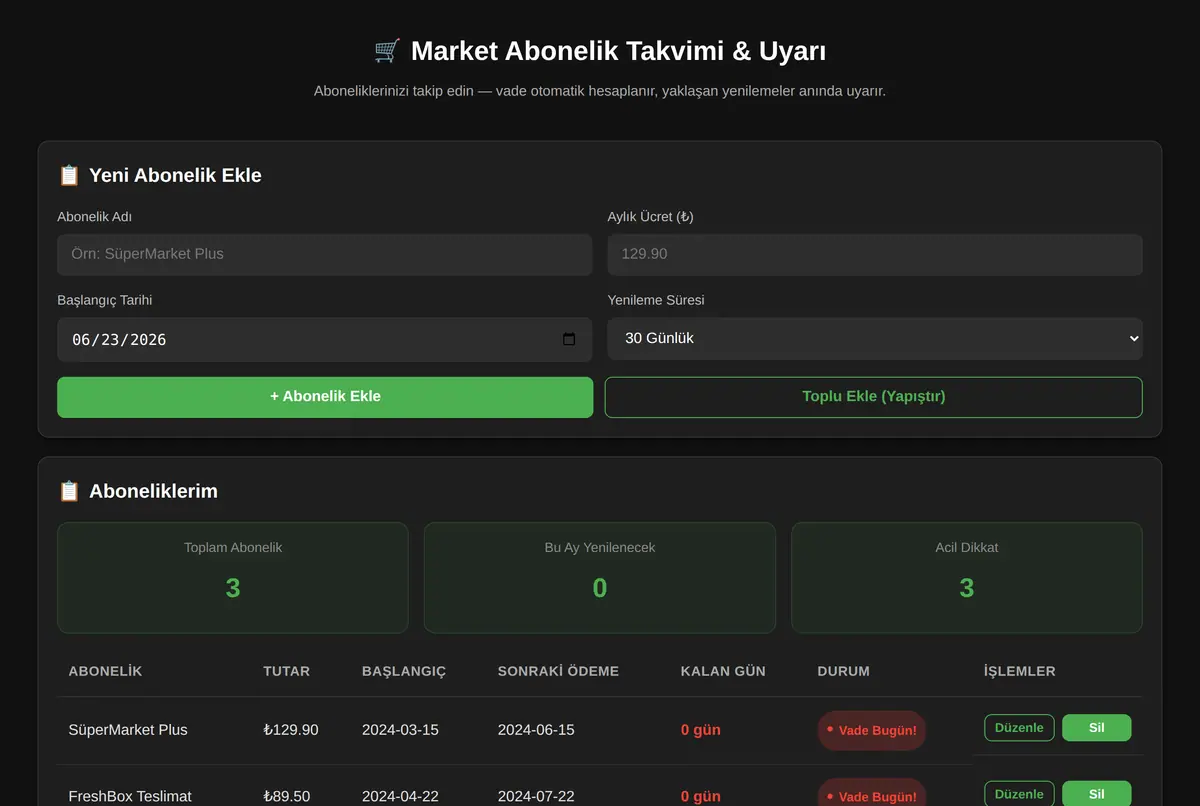Viewport: 1200px width, 806px height.
Task: Focus the Abonelik Adı input field
Action: point(325,254)
